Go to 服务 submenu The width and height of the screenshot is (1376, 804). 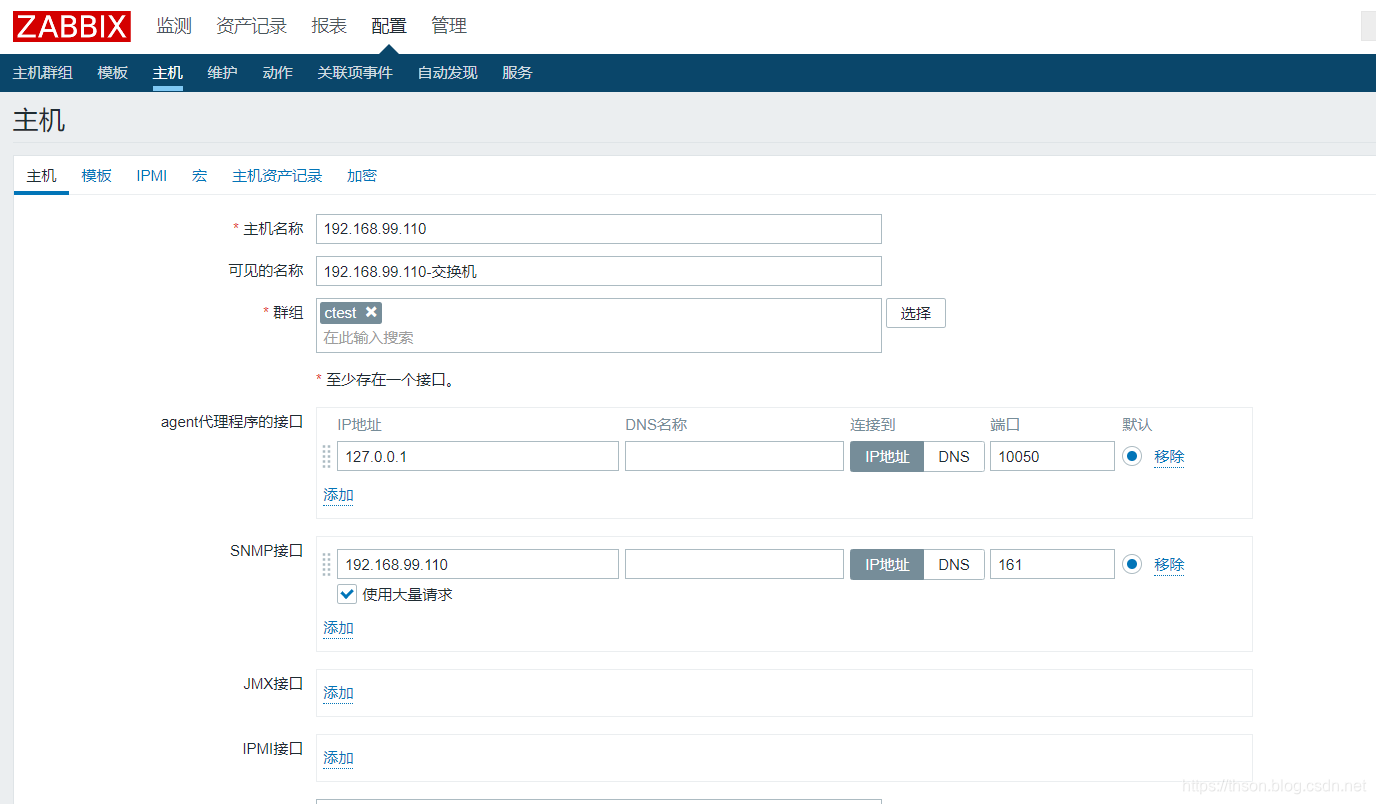click(517, 73)
